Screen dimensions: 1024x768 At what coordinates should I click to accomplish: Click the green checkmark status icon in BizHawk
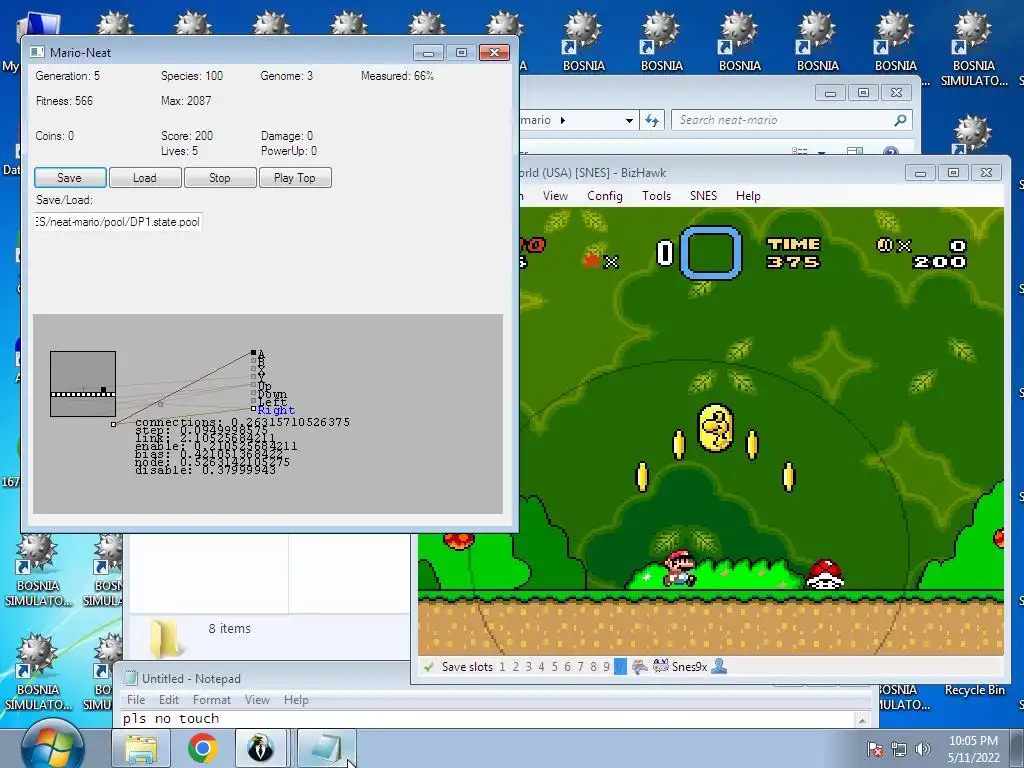click(428, 667)
